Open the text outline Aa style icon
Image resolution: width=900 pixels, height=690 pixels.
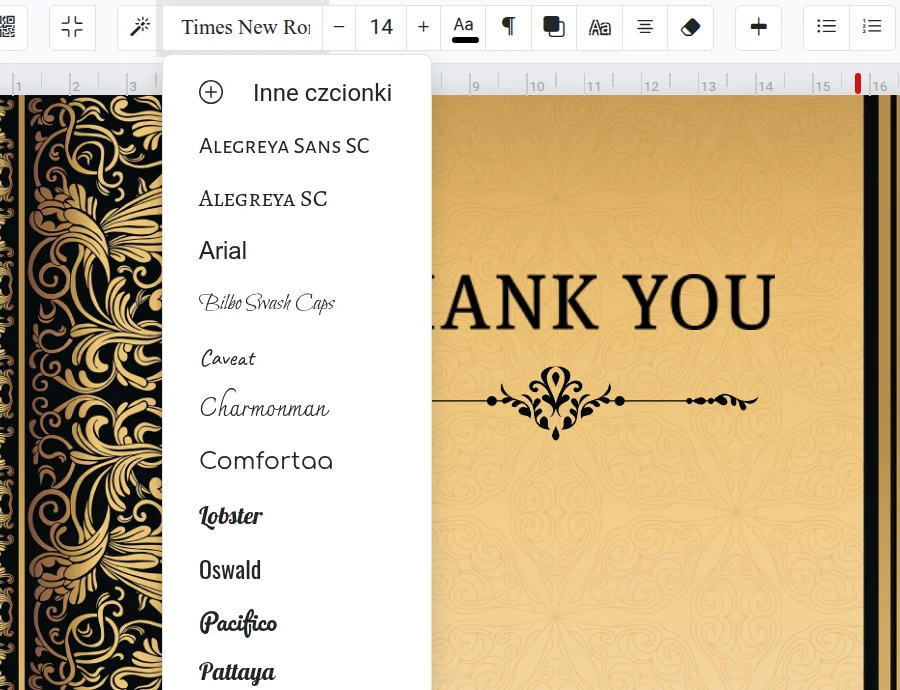[x=600, y=27]
